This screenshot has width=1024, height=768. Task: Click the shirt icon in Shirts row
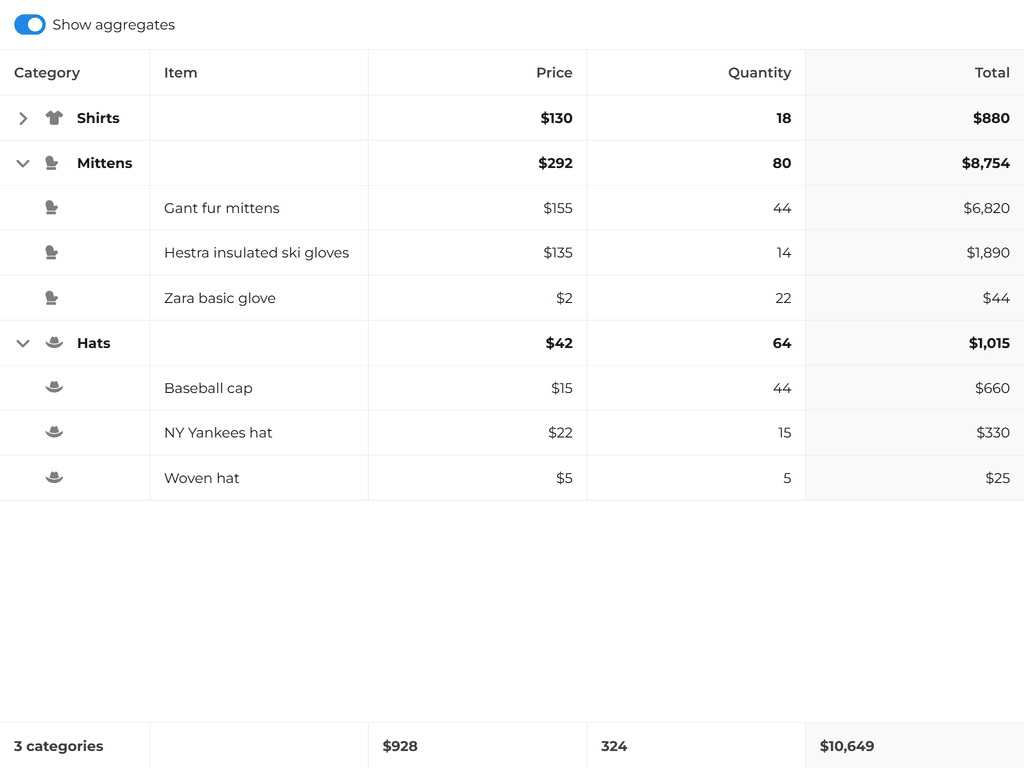[x=54, y=118]
